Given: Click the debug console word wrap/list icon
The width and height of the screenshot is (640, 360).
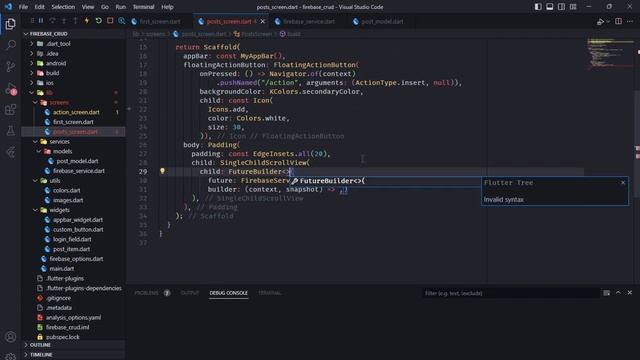Looking at the screenshot, I should tap(607, 293).
